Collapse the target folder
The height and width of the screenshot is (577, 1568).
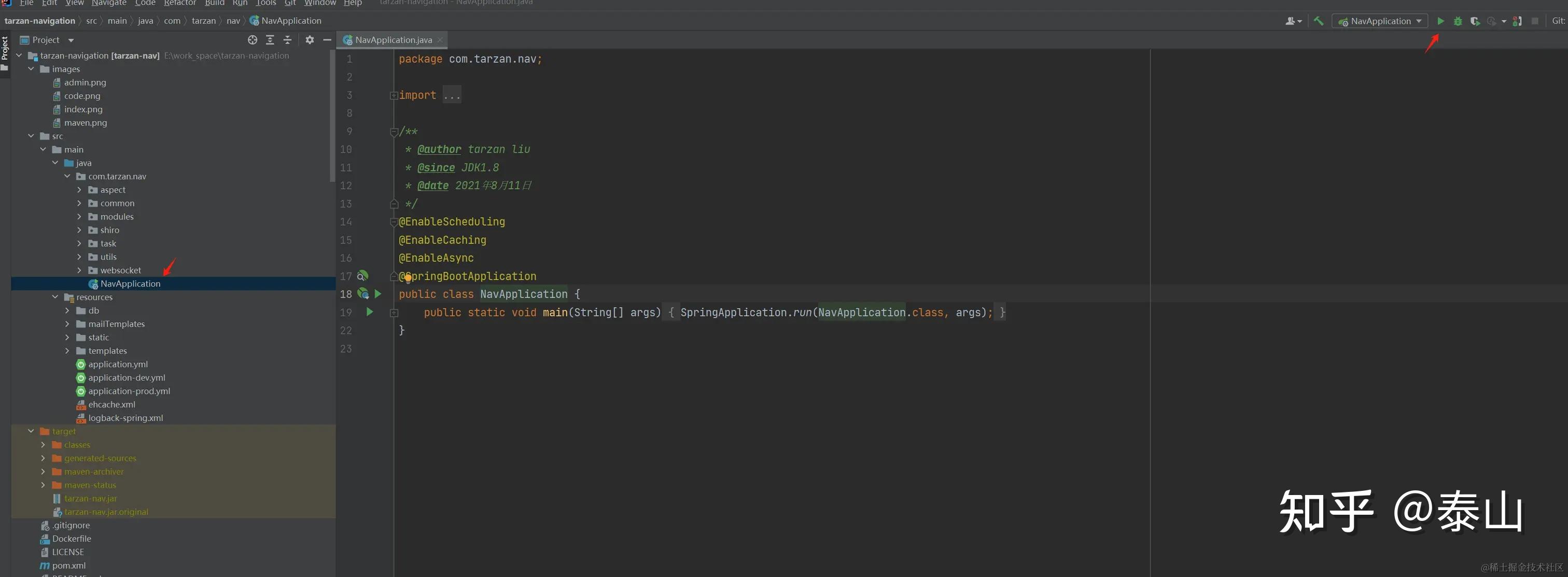(x=31, y=431)
